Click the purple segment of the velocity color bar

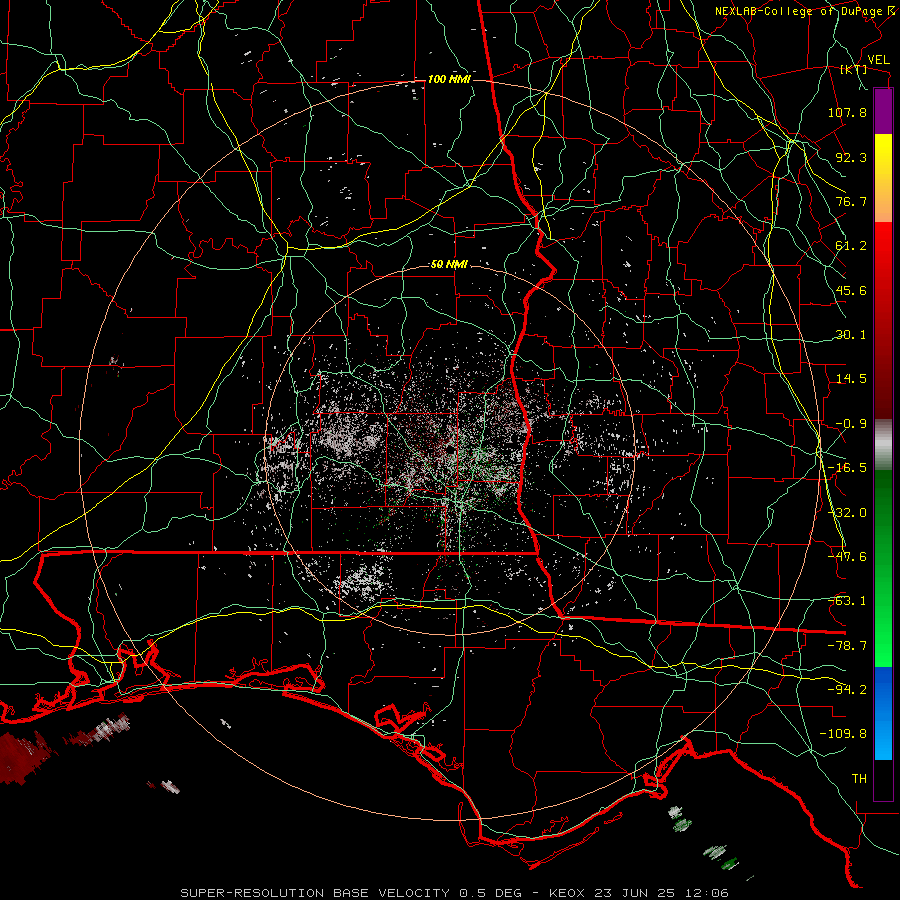[x=883, y=112]
